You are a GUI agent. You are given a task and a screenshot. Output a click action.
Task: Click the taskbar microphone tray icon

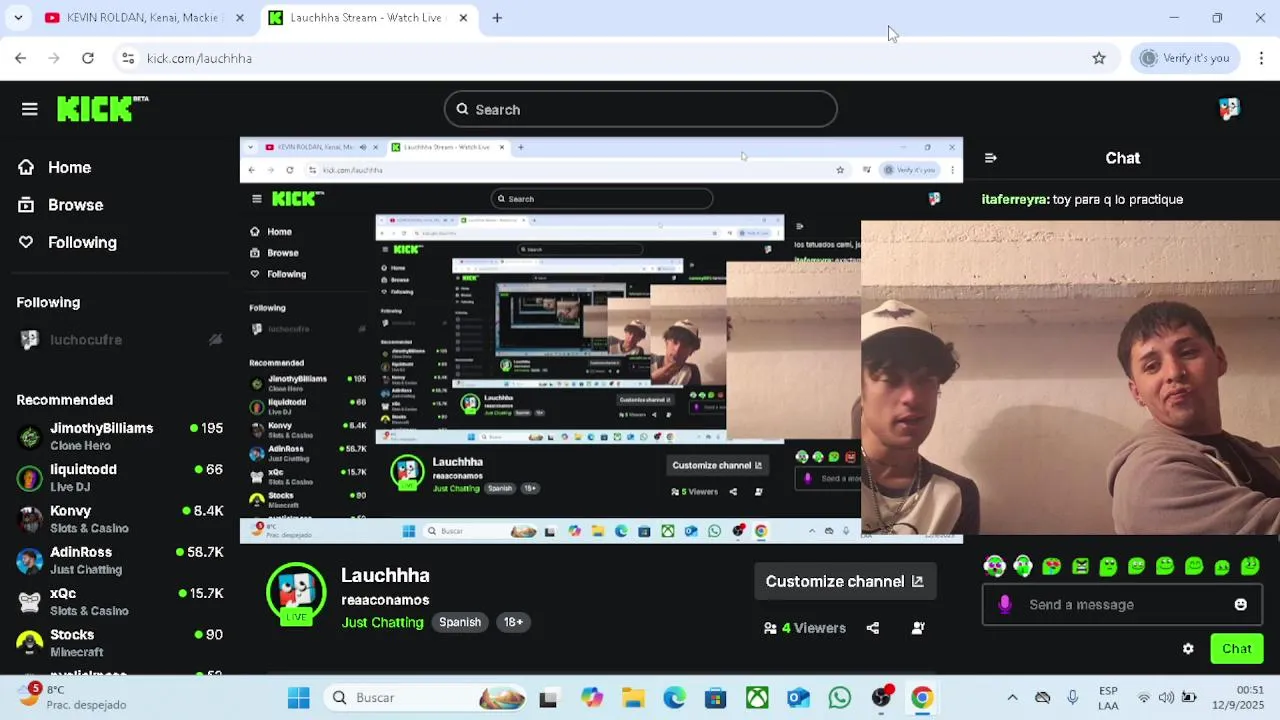coord(1072,697)
